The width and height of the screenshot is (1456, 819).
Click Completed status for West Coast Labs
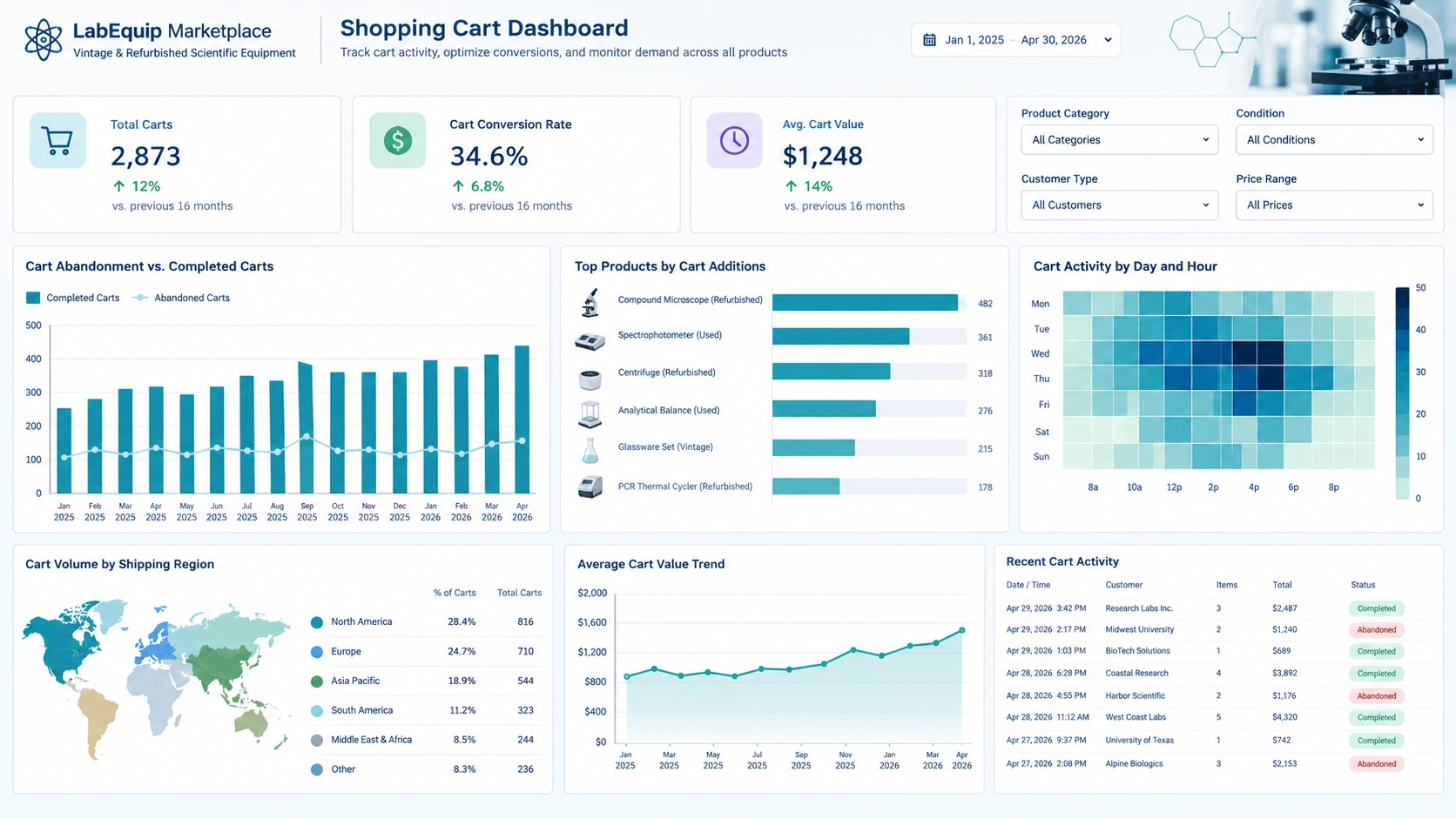tap(1376, 718)
